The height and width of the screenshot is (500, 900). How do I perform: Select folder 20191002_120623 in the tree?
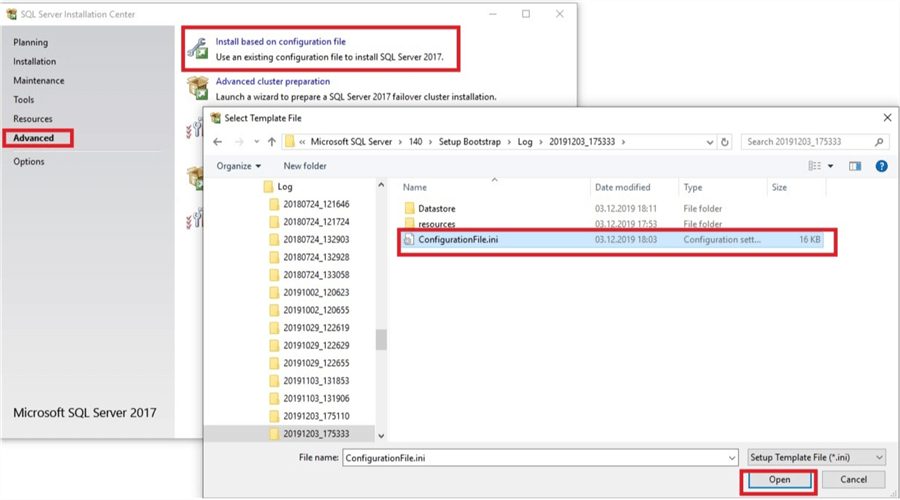point(316,292)
